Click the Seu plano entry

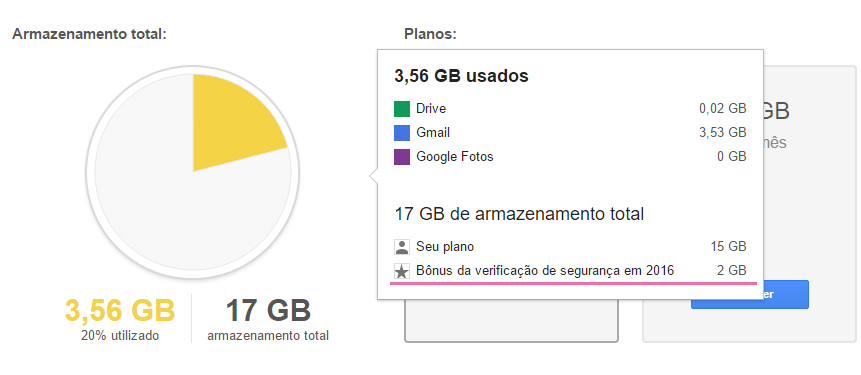(x=445, y=247)
